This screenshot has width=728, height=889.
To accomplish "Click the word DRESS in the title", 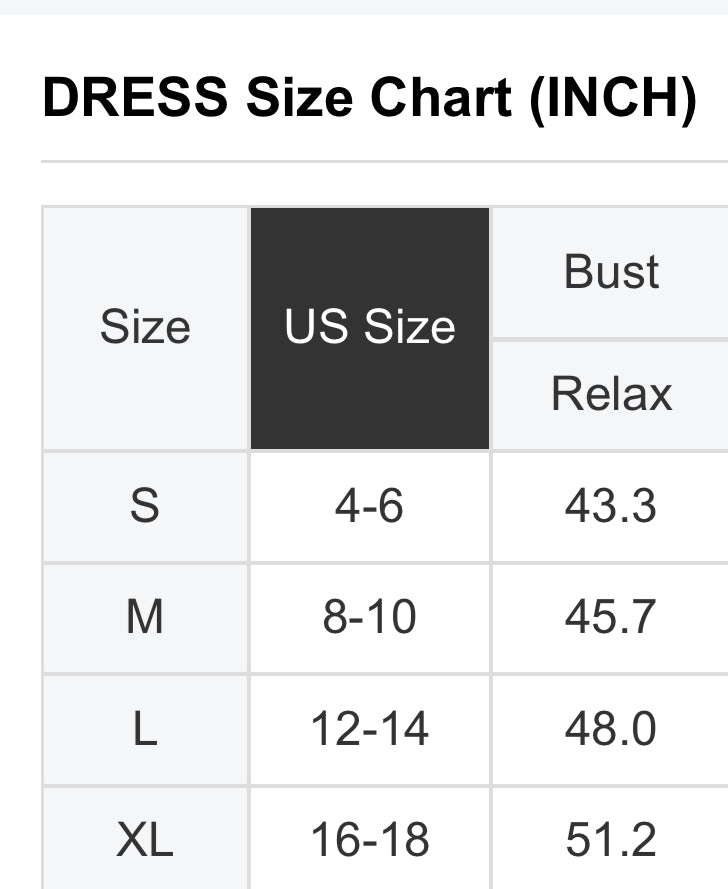I will pos(135,97).
